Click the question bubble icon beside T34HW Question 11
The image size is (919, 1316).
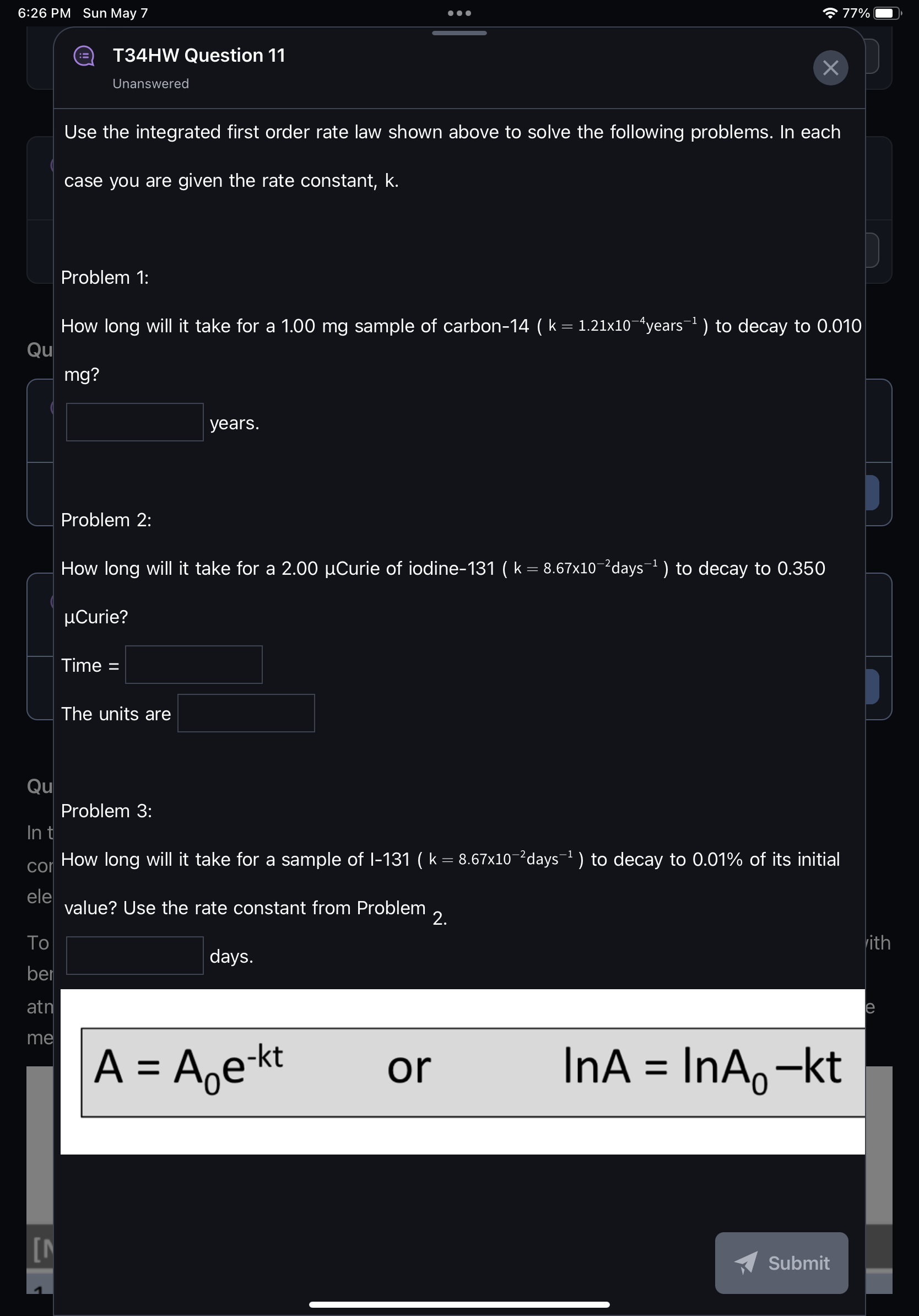(x=84, y=56)
